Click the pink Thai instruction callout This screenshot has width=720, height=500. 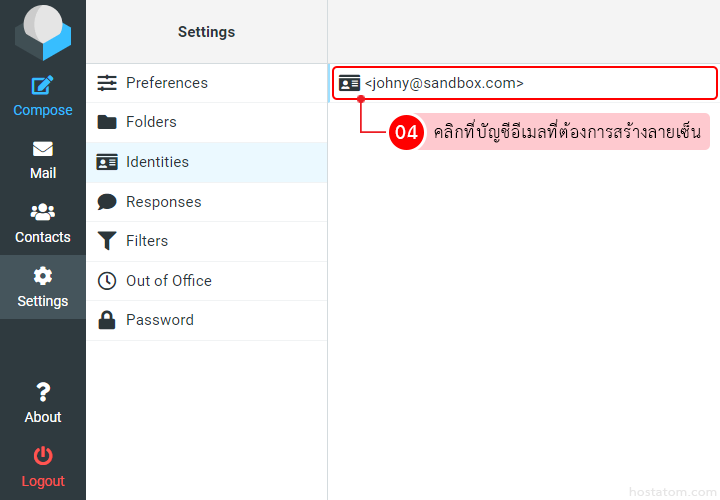coord(566,132)
